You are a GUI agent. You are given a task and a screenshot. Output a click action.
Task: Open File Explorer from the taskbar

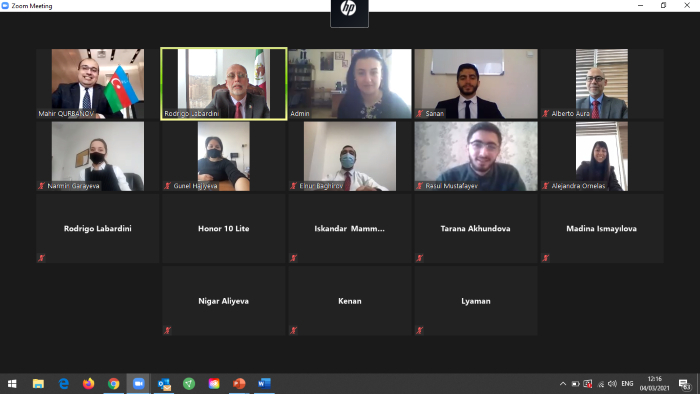(x=38, y=384)
